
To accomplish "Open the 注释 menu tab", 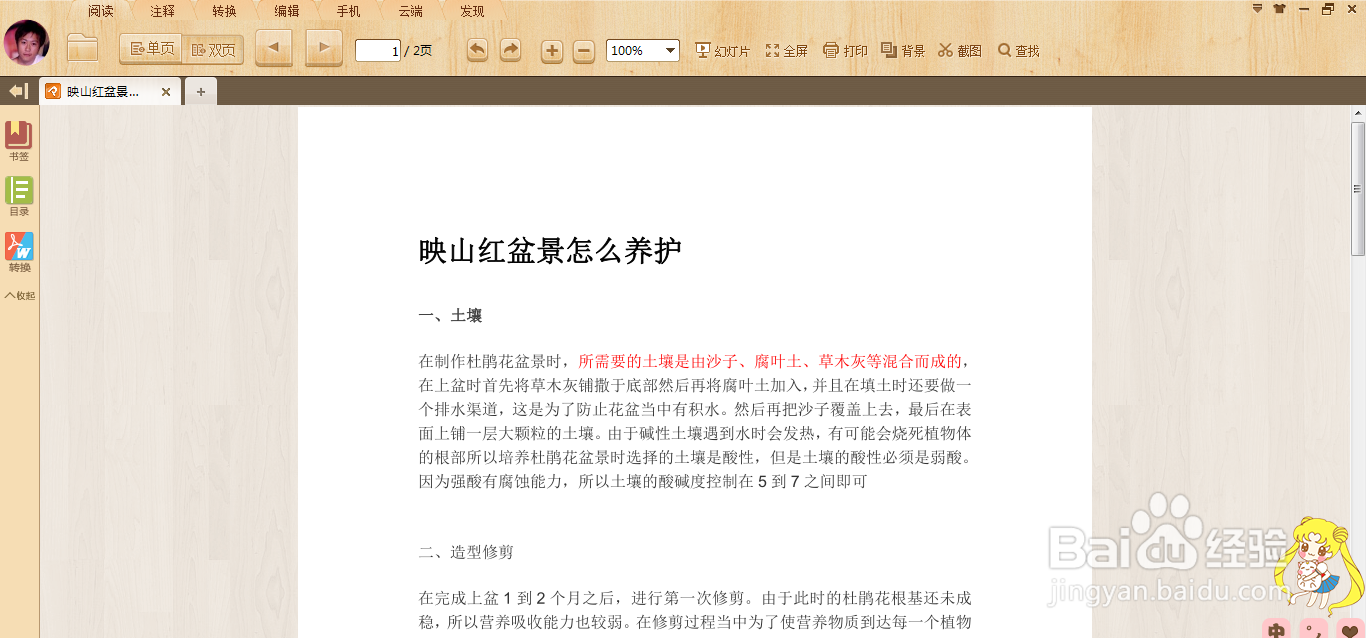I will [x=162, y=11].
